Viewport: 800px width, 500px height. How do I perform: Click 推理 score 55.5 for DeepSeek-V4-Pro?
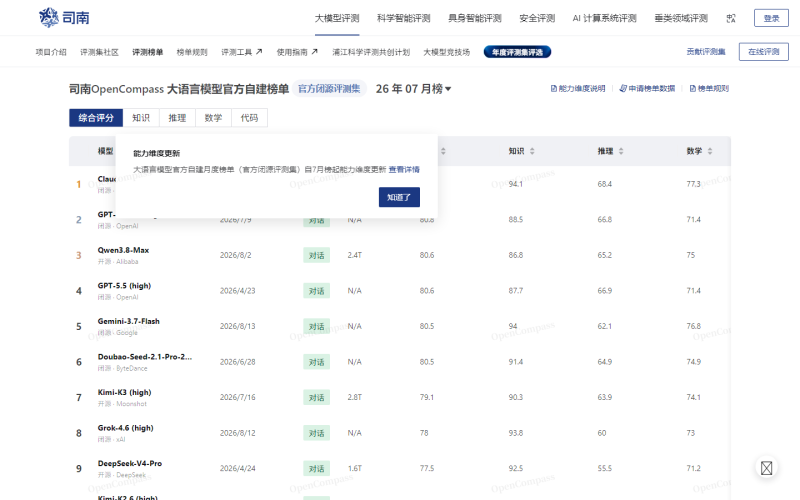[605, 468]
